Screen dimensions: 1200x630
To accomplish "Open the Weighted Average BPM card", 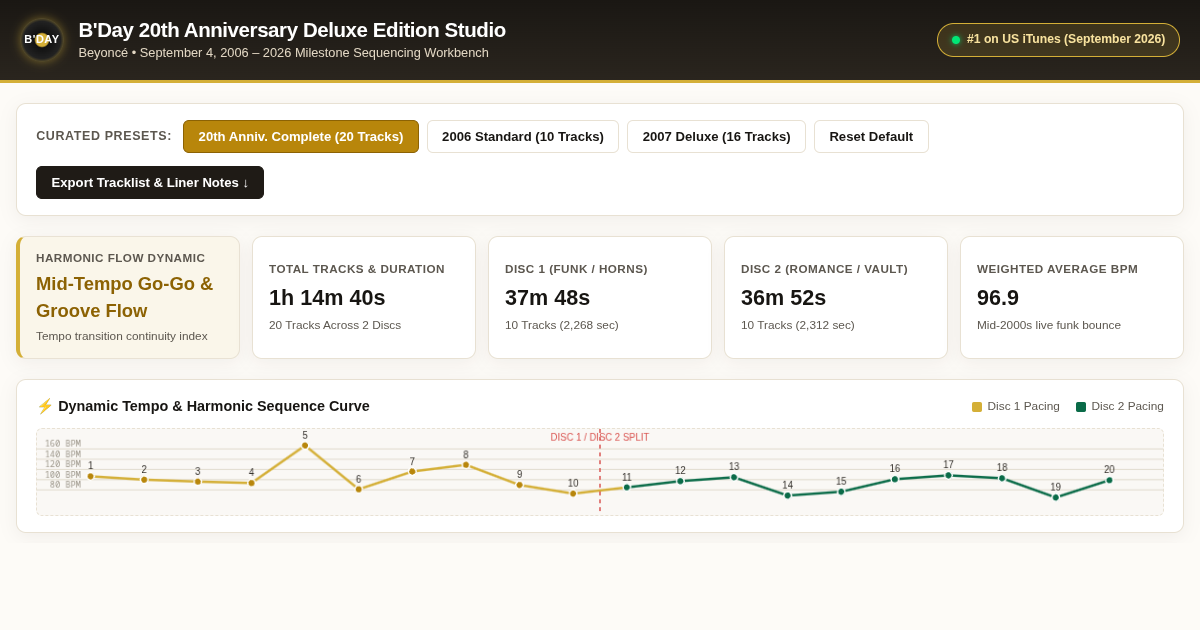I will pos(1072,298).
